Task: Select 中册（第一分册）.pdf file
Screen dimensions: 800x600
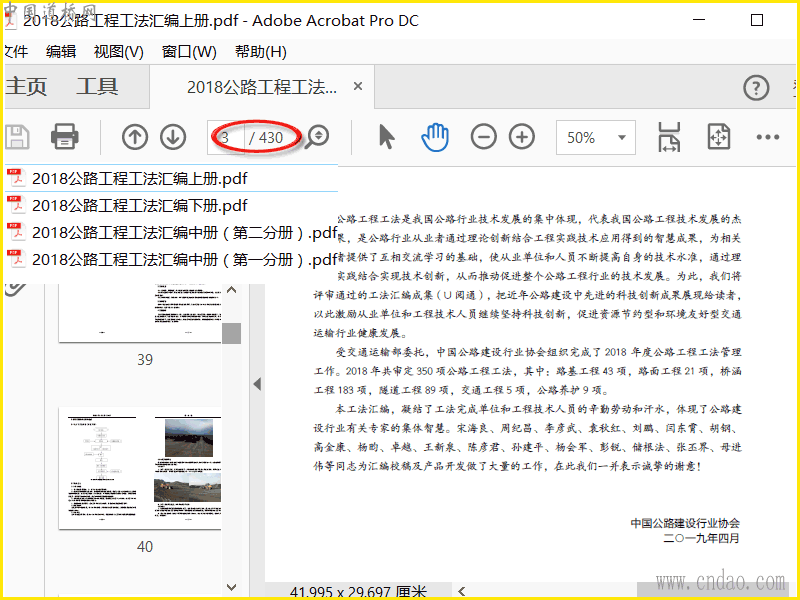Action: pyautogui.click(x=171, y=260)
